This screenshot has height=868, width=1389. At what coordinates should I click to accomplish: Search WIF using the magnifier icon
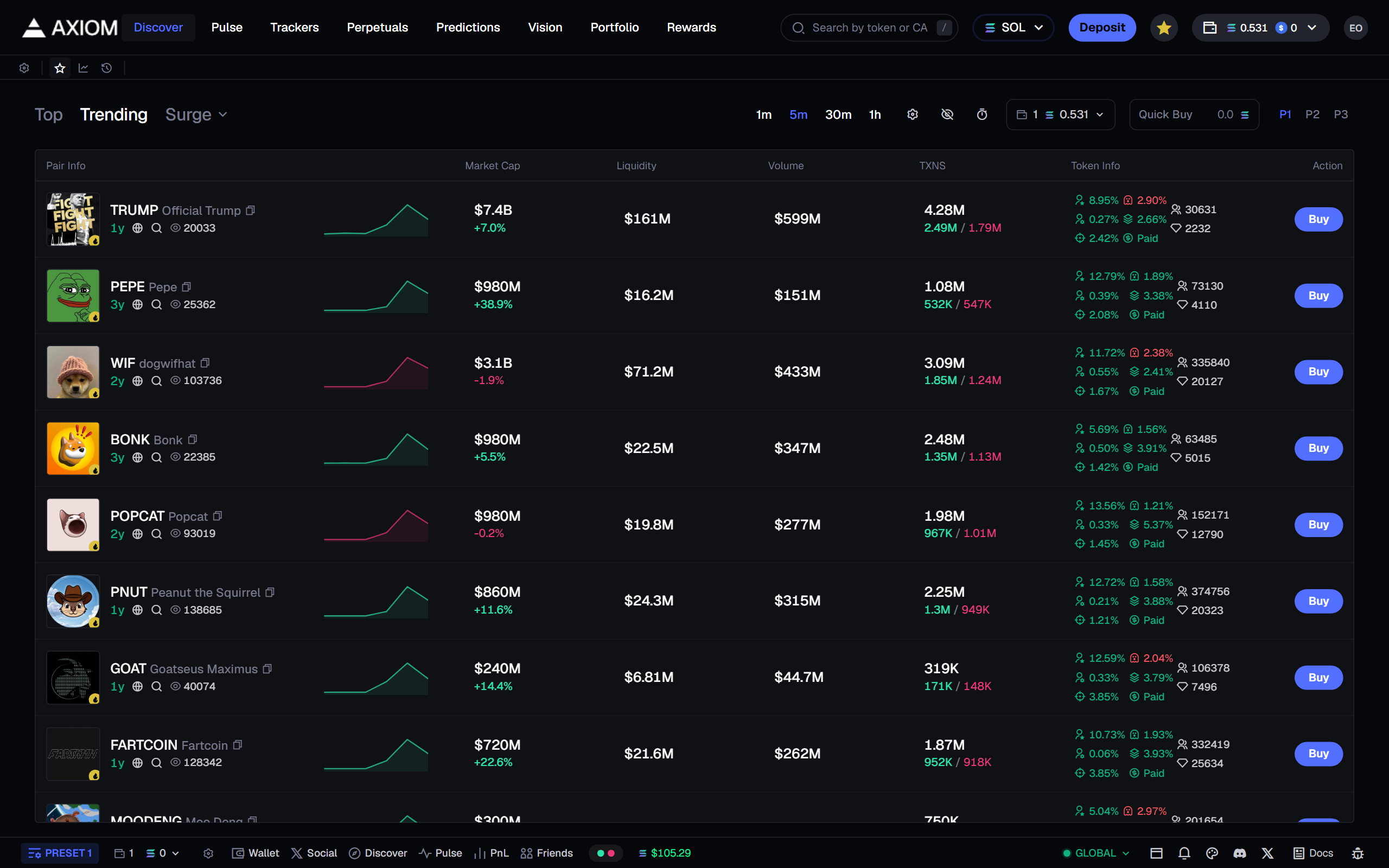point(156,381)
